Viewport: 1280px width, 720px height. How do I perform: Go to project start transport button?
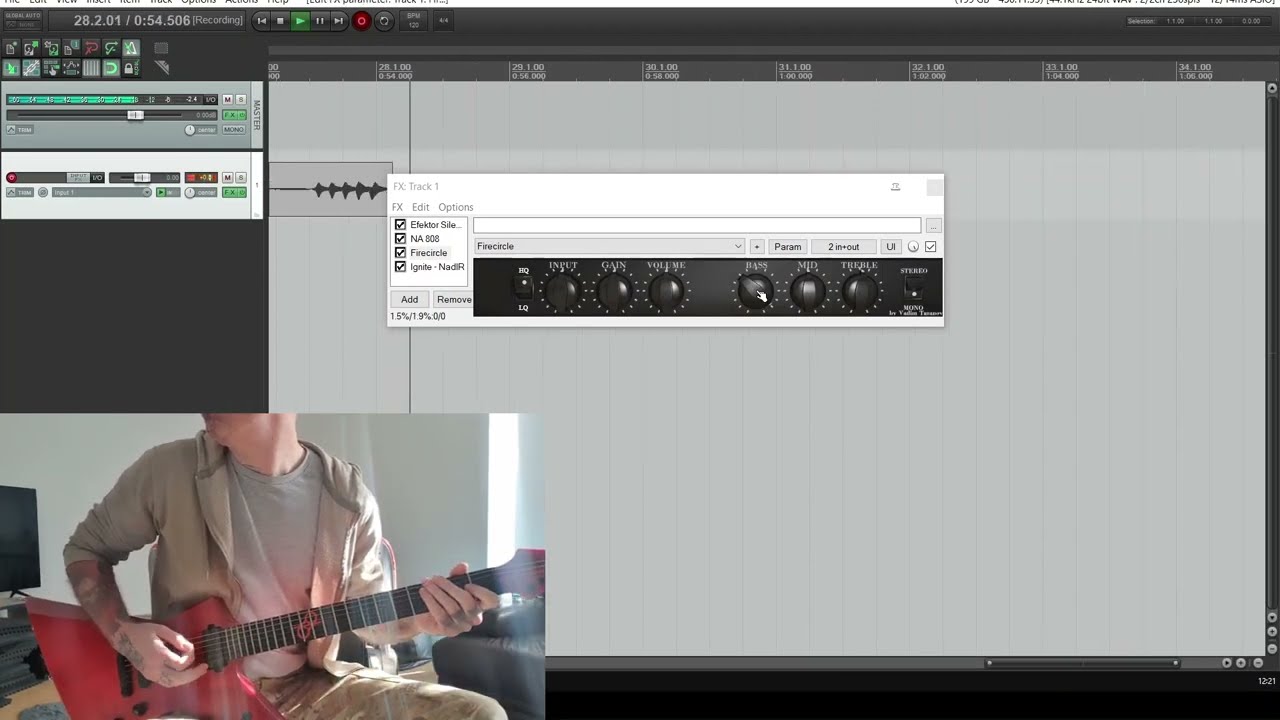point(262,20)
